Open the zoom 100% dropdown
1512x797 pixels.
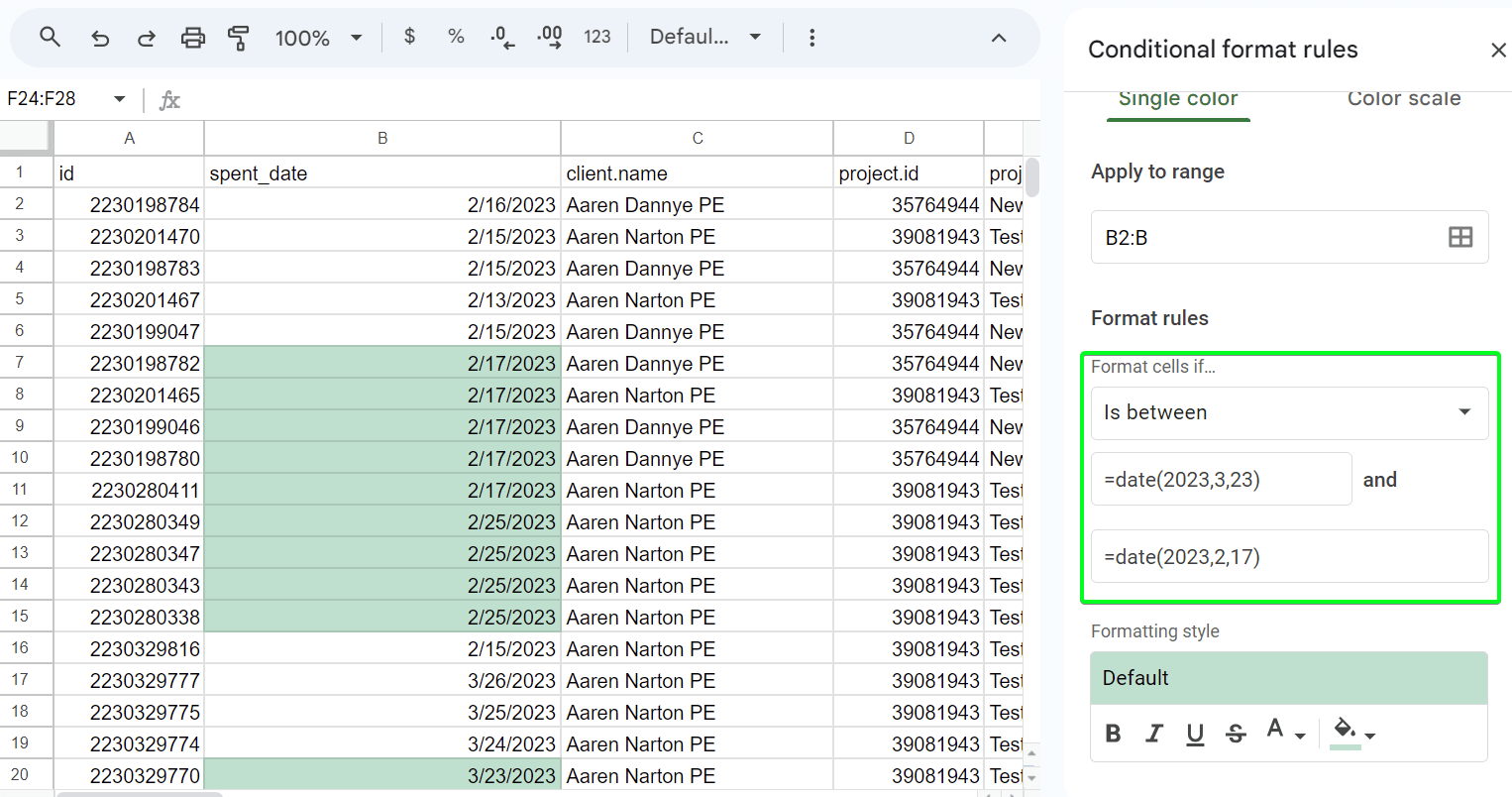tap(318, 38)
